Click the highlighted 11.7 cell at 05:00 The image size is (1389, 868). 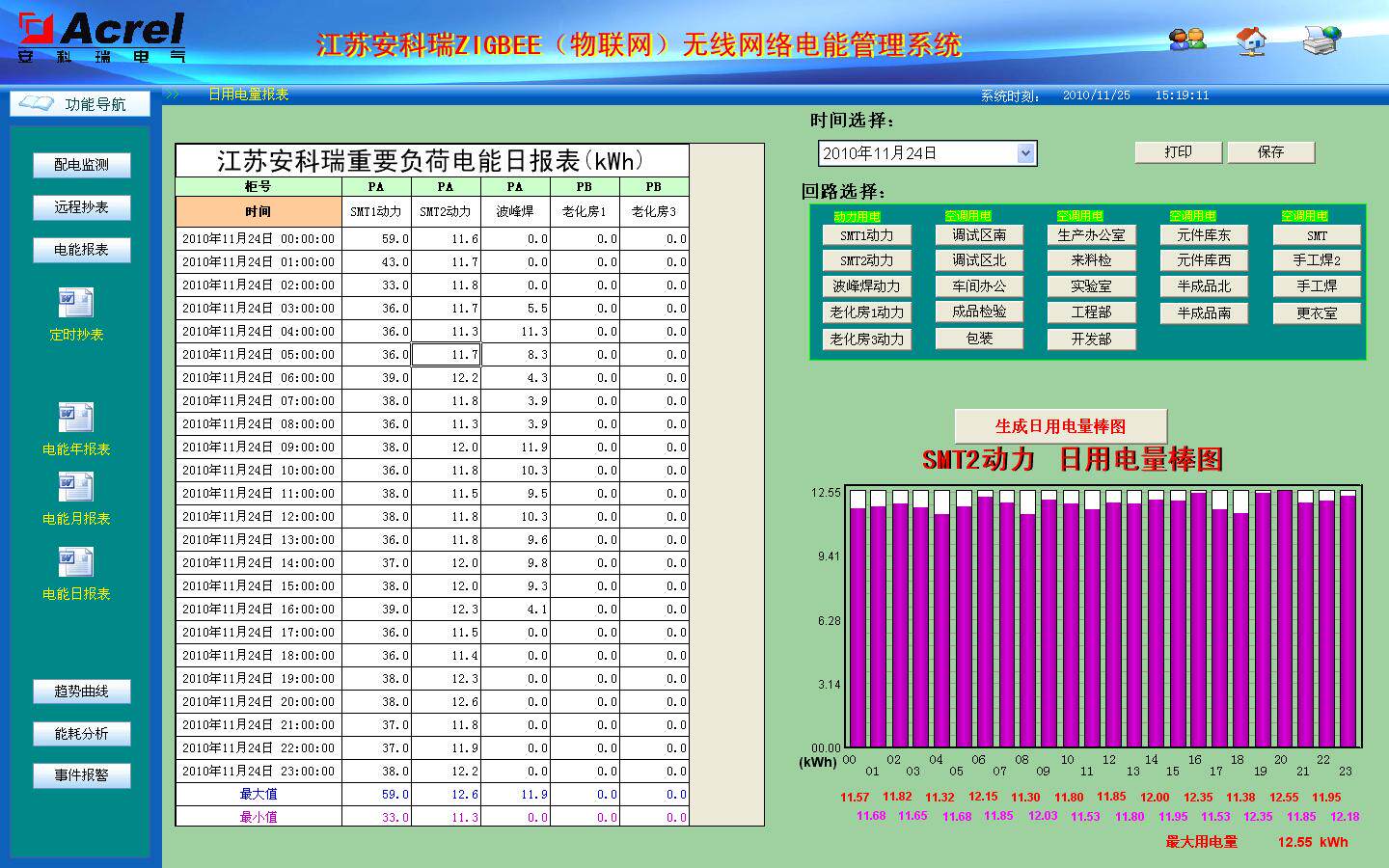click(446, 354)
